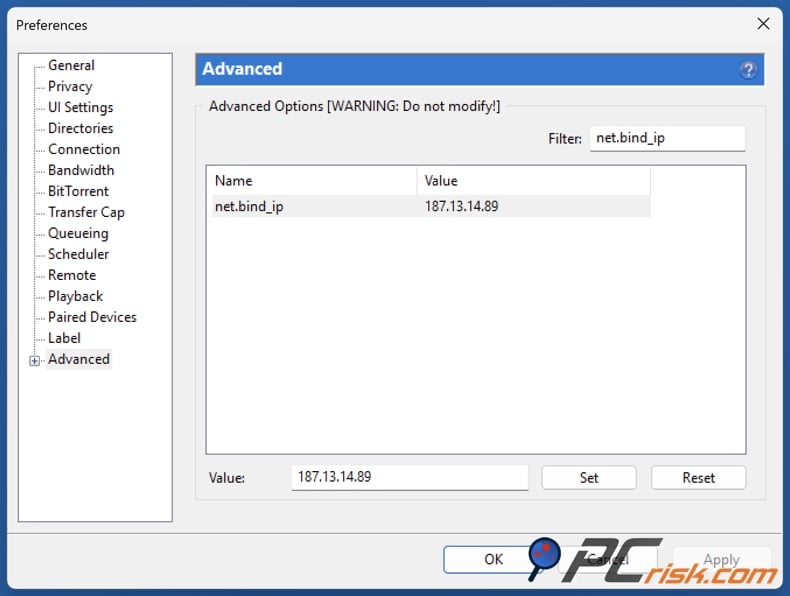Close the Preferences dialog

click(763, 24)
